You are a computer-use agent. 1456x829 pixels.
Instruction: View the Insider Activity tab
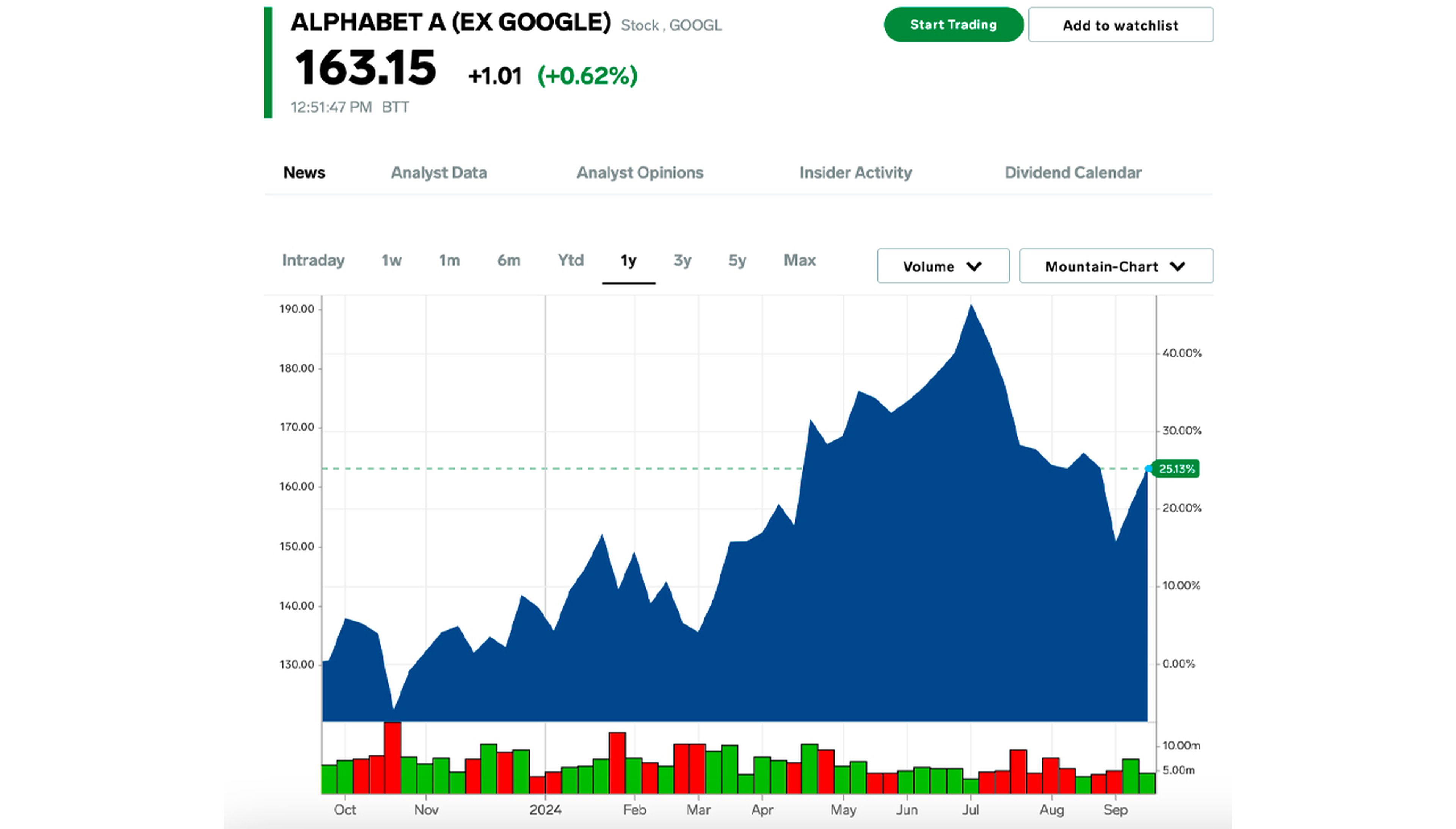click(856, 172)
